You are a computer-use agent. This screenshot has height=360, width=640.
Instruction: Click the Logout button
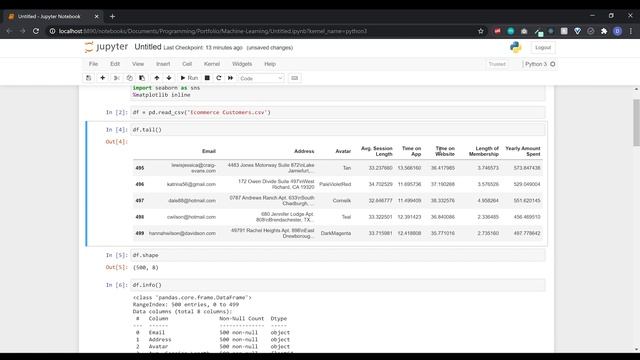543,48
